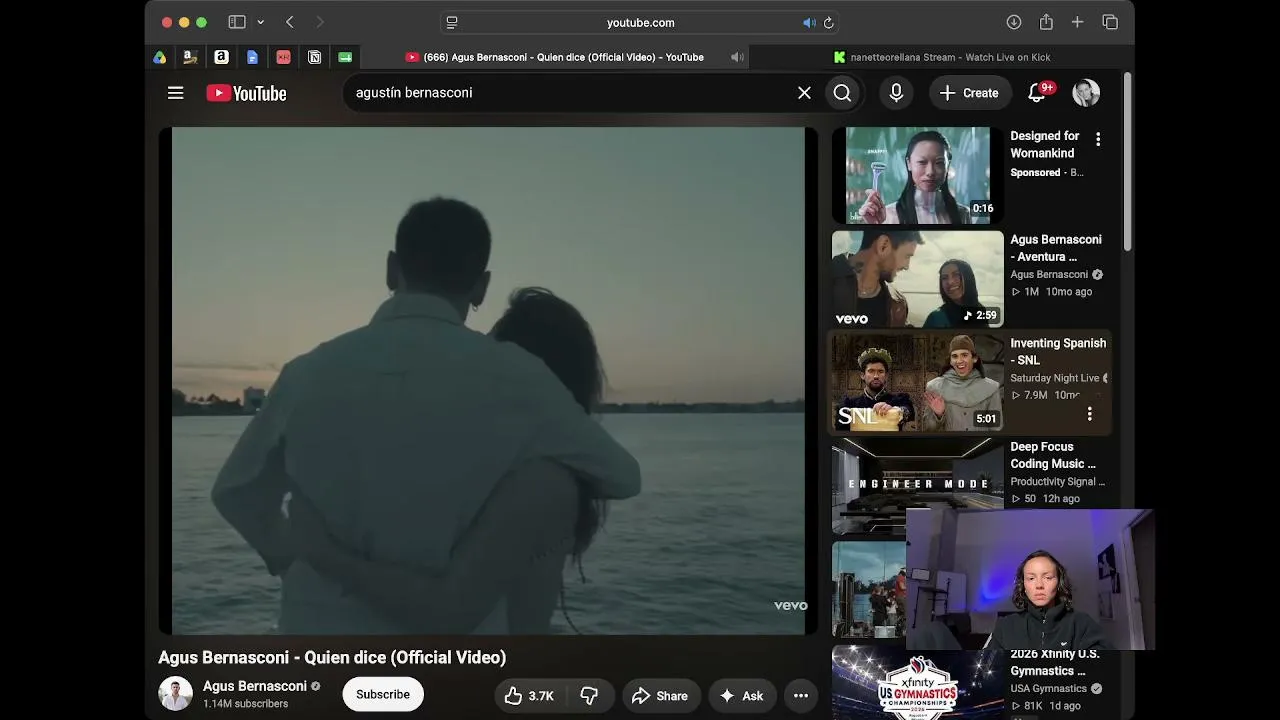Go back in Safari

pos(290,22)
